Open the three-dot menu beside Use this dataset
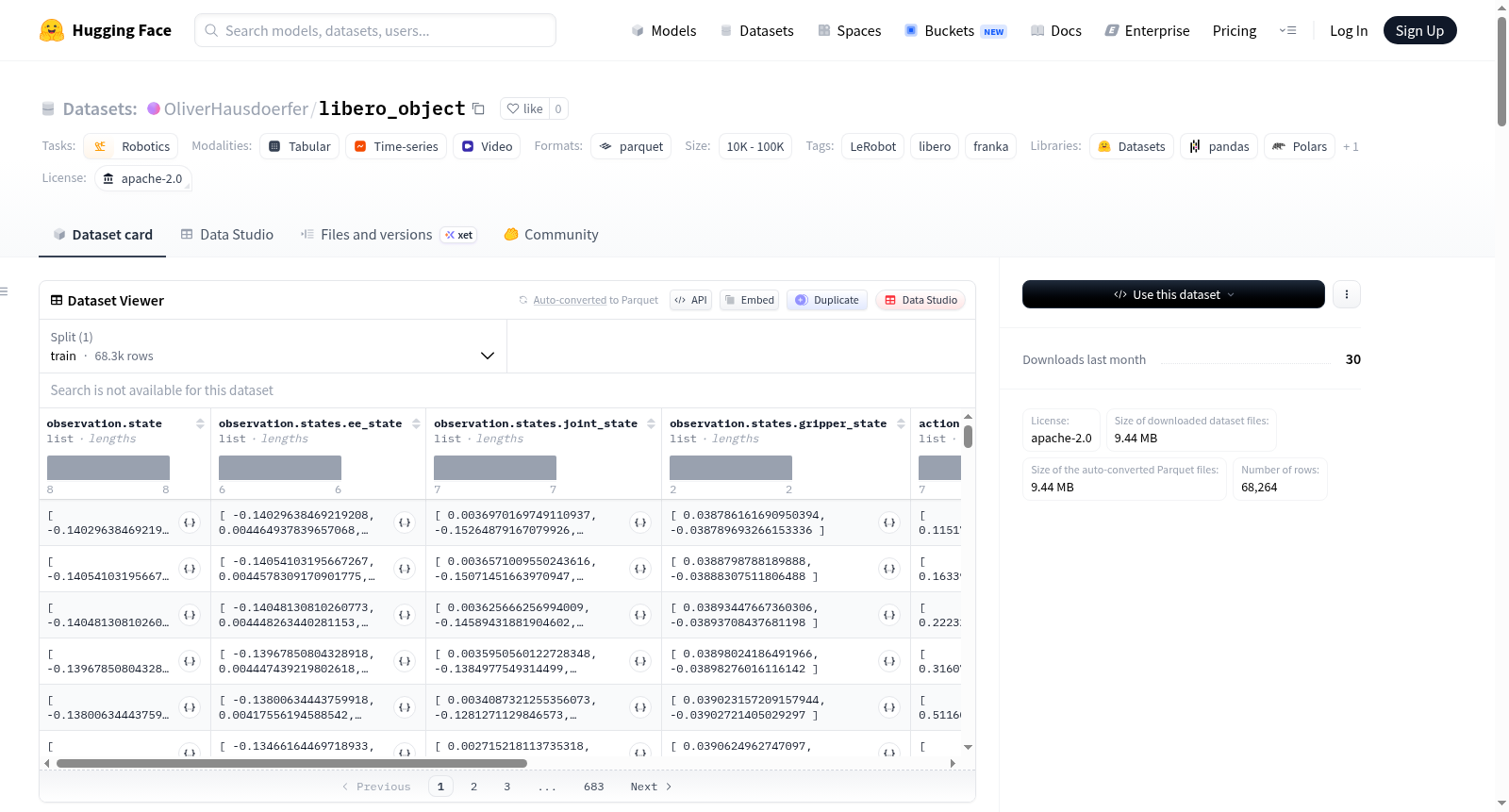The image size is (1509, 812). (1347, 294)
